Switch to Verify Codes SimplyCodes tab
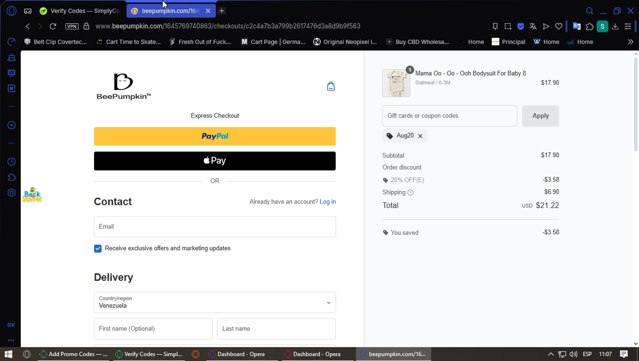639x361 pixels. 80,11
